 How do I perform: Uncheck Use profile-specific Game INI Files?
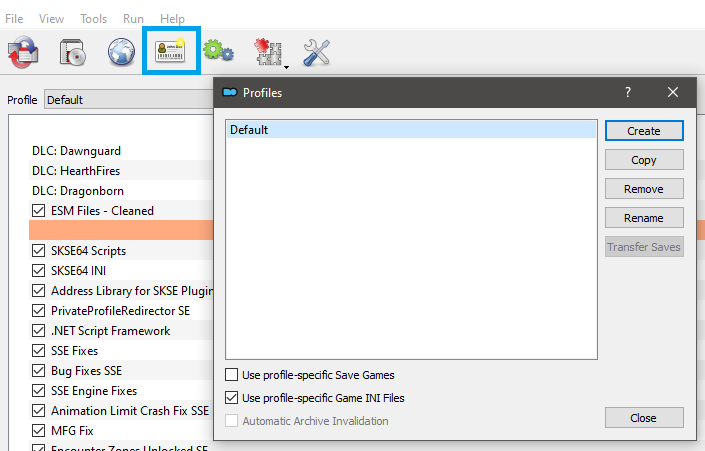[232, 397]
